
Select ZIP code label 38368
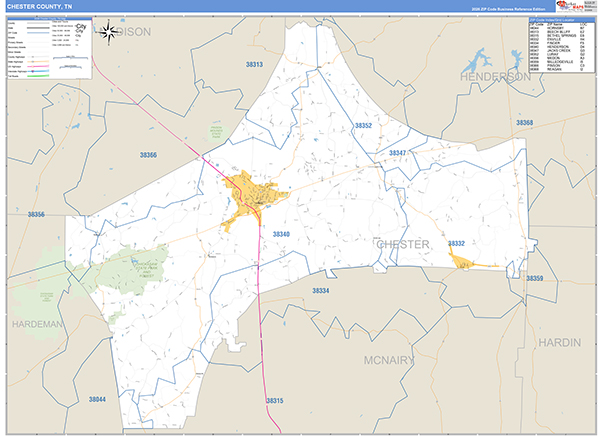point(524,123)
